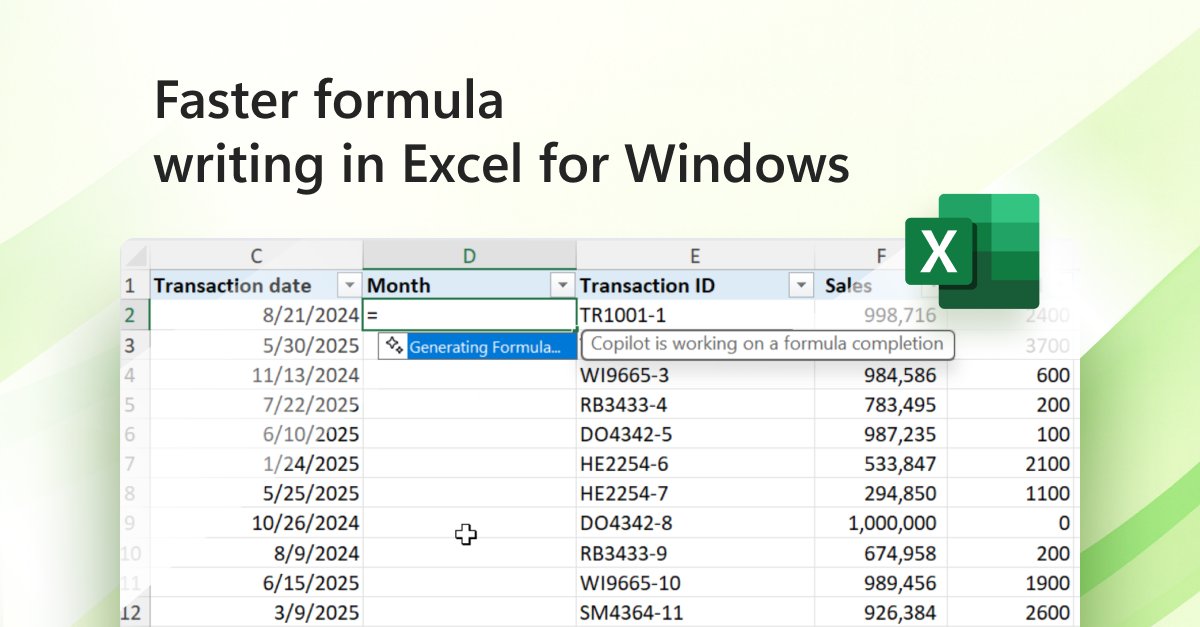
Task: Click the active formula cell containing =
Action: 470,316
